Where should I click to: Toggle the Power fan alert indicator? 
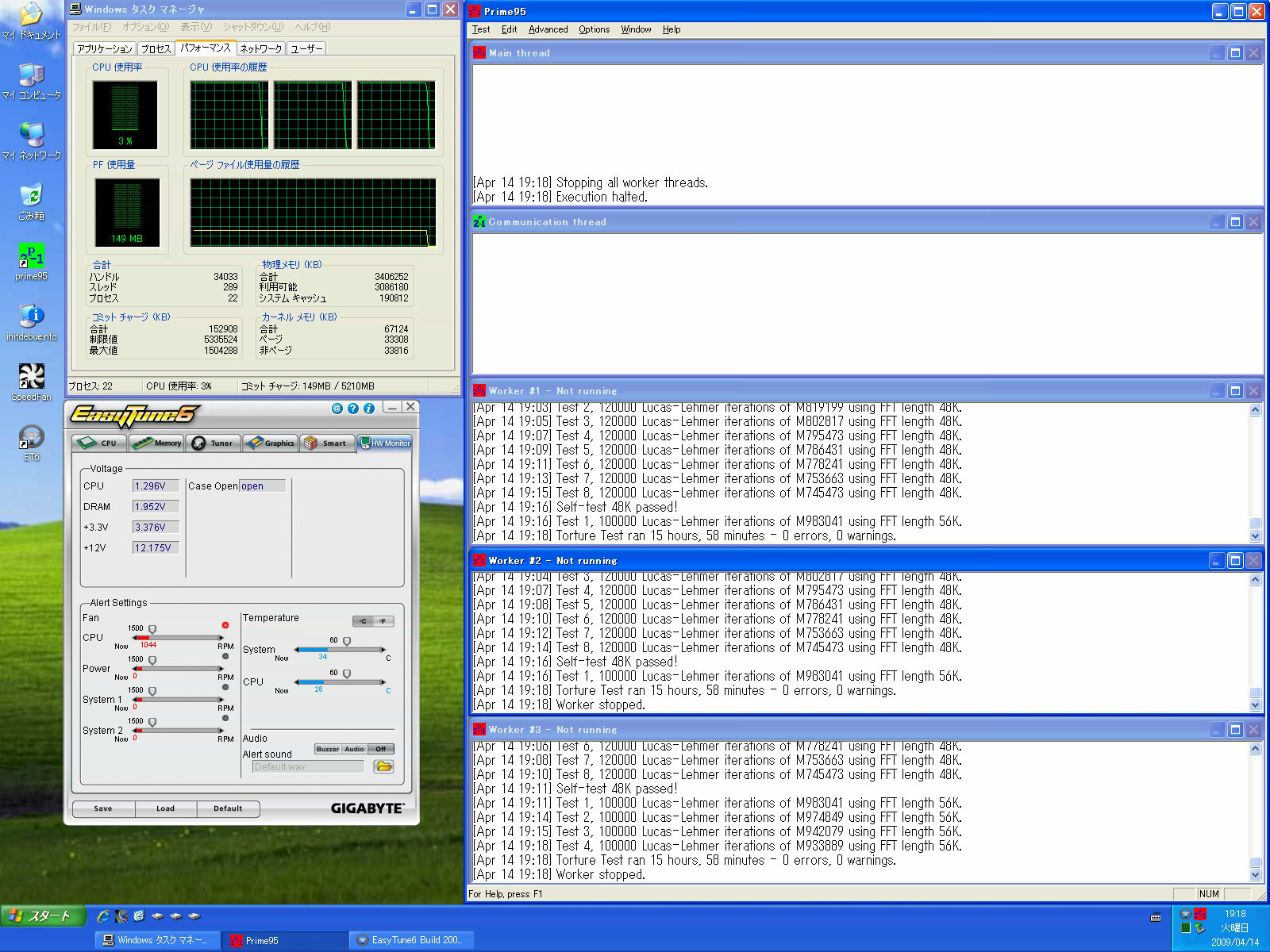225,656
